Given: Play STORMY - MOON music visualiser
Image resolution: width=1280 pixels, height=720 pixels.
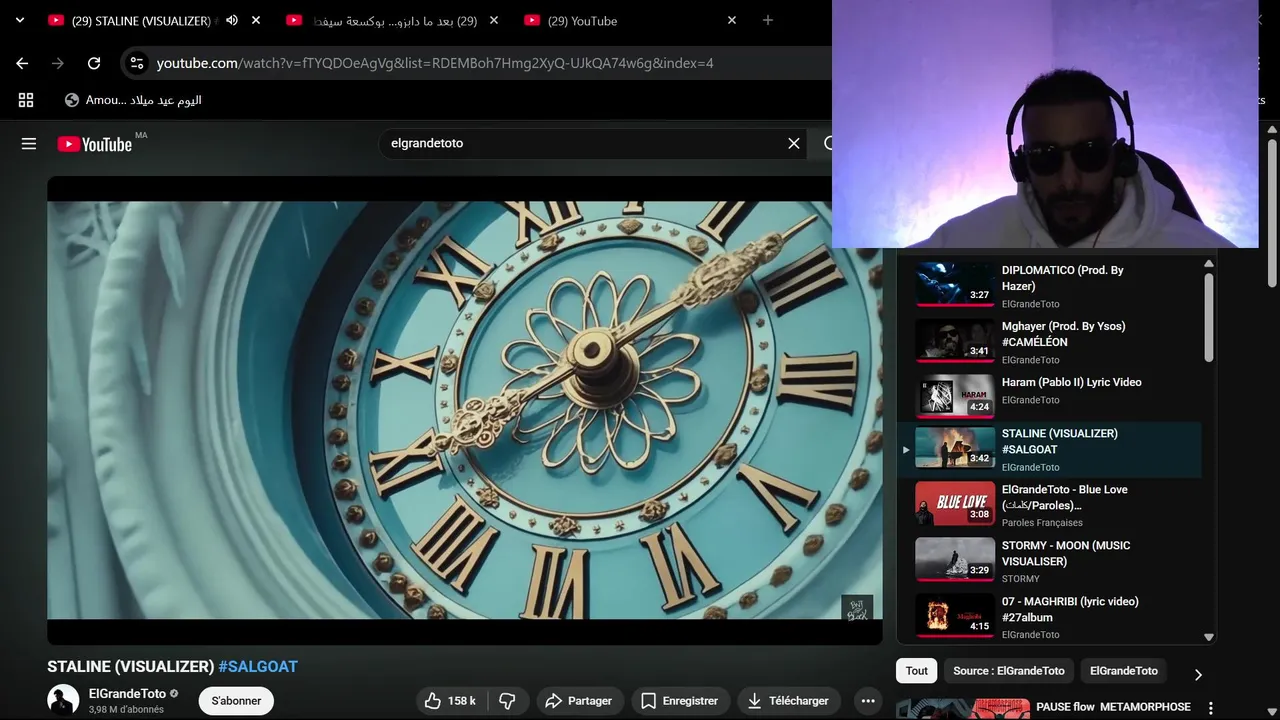Looking at the screenshot, I should (x=1049, y=561).
